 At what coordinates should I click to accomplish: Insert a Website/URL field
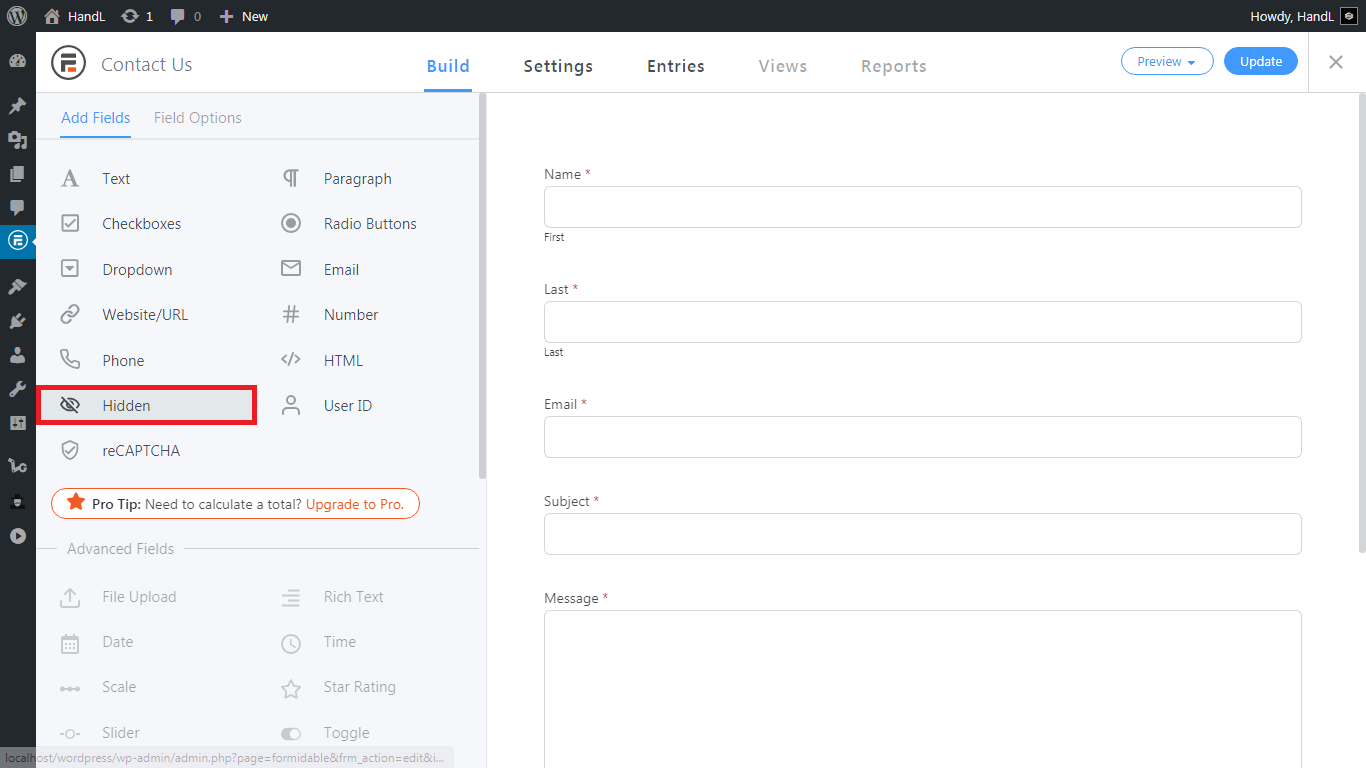(x=144, y=315)
